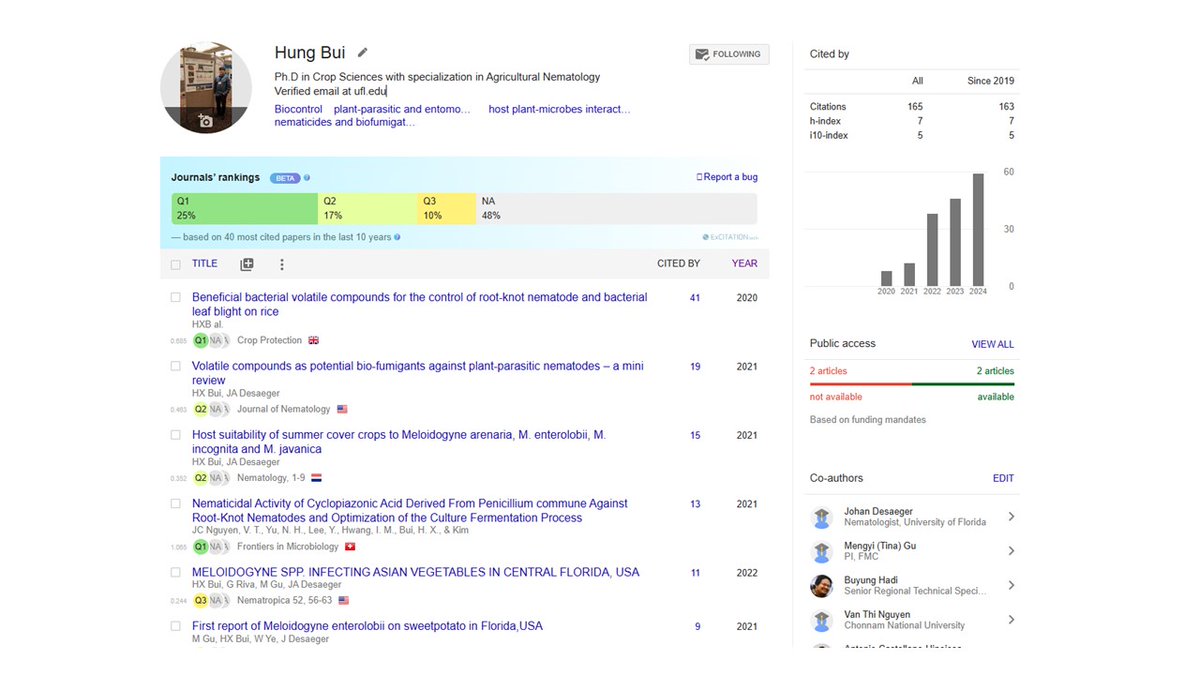Open 'Beneficial bacterial volatile compounds' article
The height and width of the screenshot is (675, 1200).
tap(419, 304)
